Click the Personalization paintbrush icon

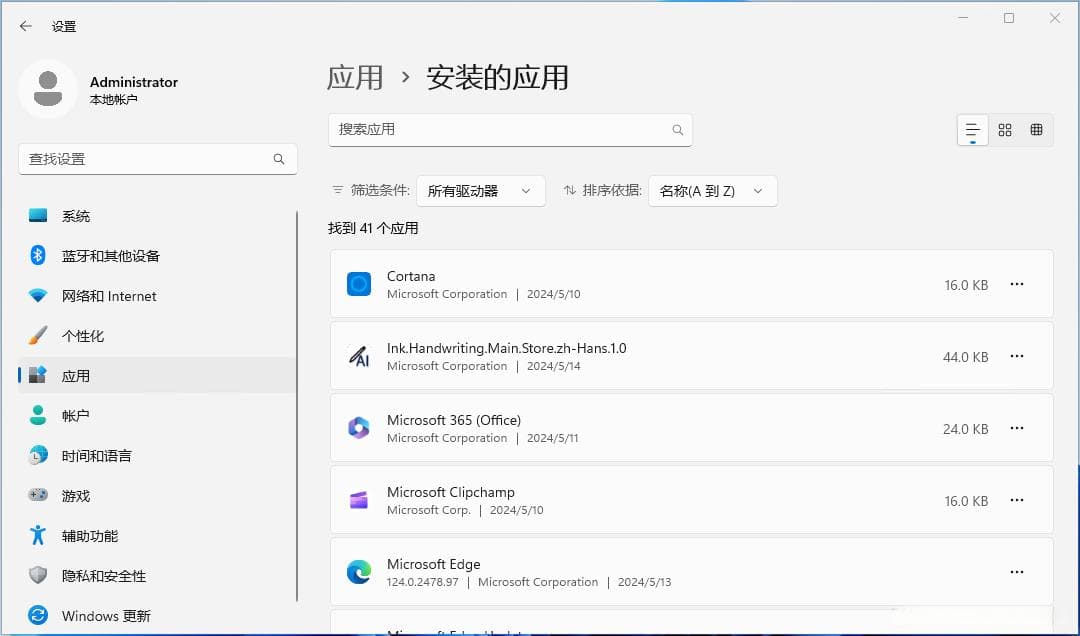click(38, 336)
